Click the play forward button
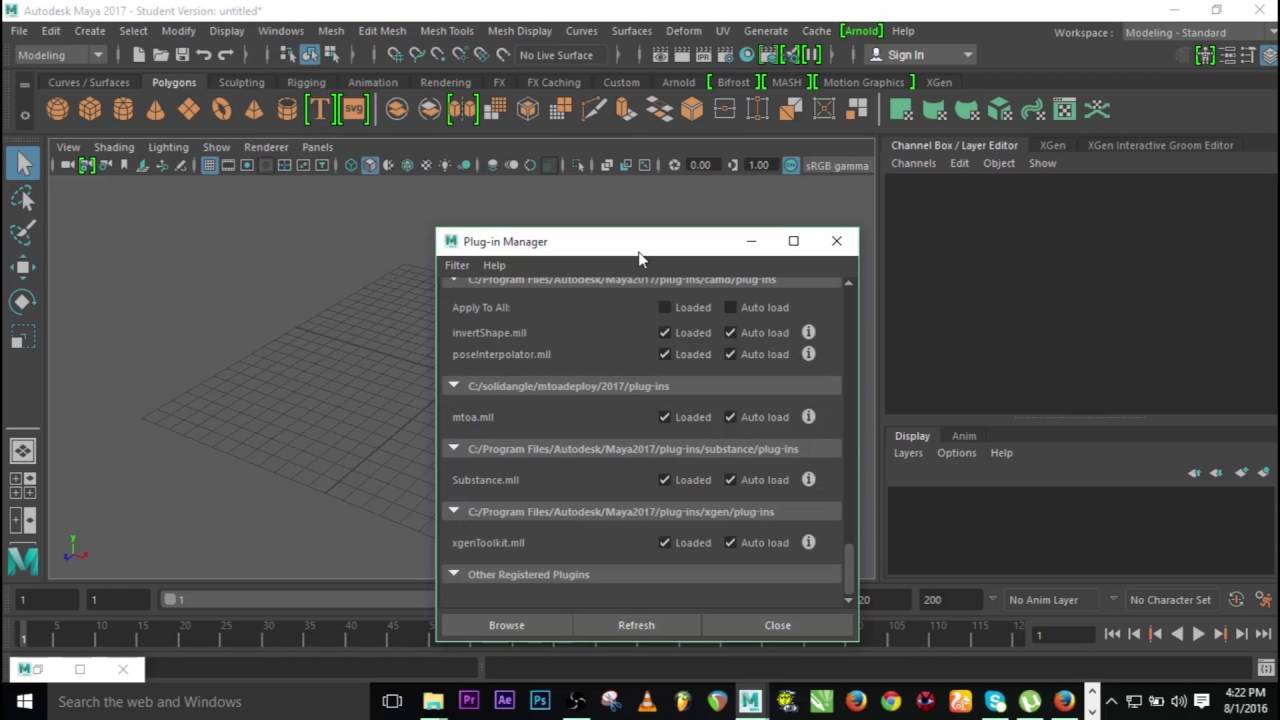The height and width of the screenshot is (720, 1280). [x=1199, y=634]
